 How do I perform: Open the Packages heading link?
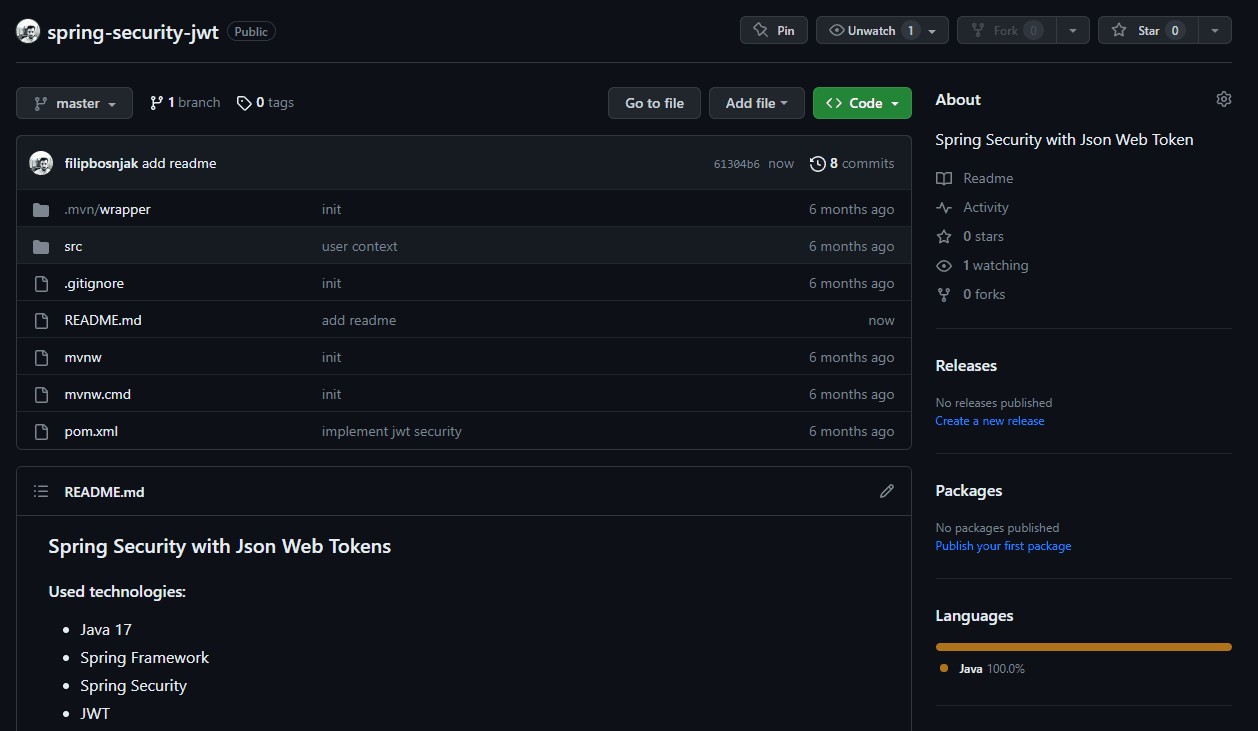(969, 490)
